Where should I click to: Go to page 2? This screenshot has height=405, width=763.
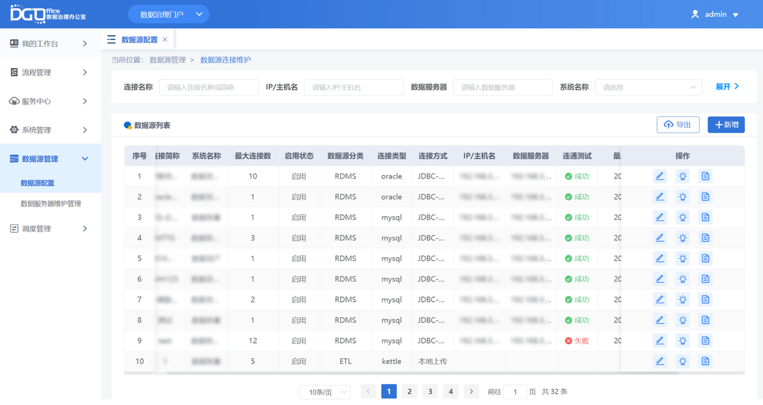coord(409,391)
